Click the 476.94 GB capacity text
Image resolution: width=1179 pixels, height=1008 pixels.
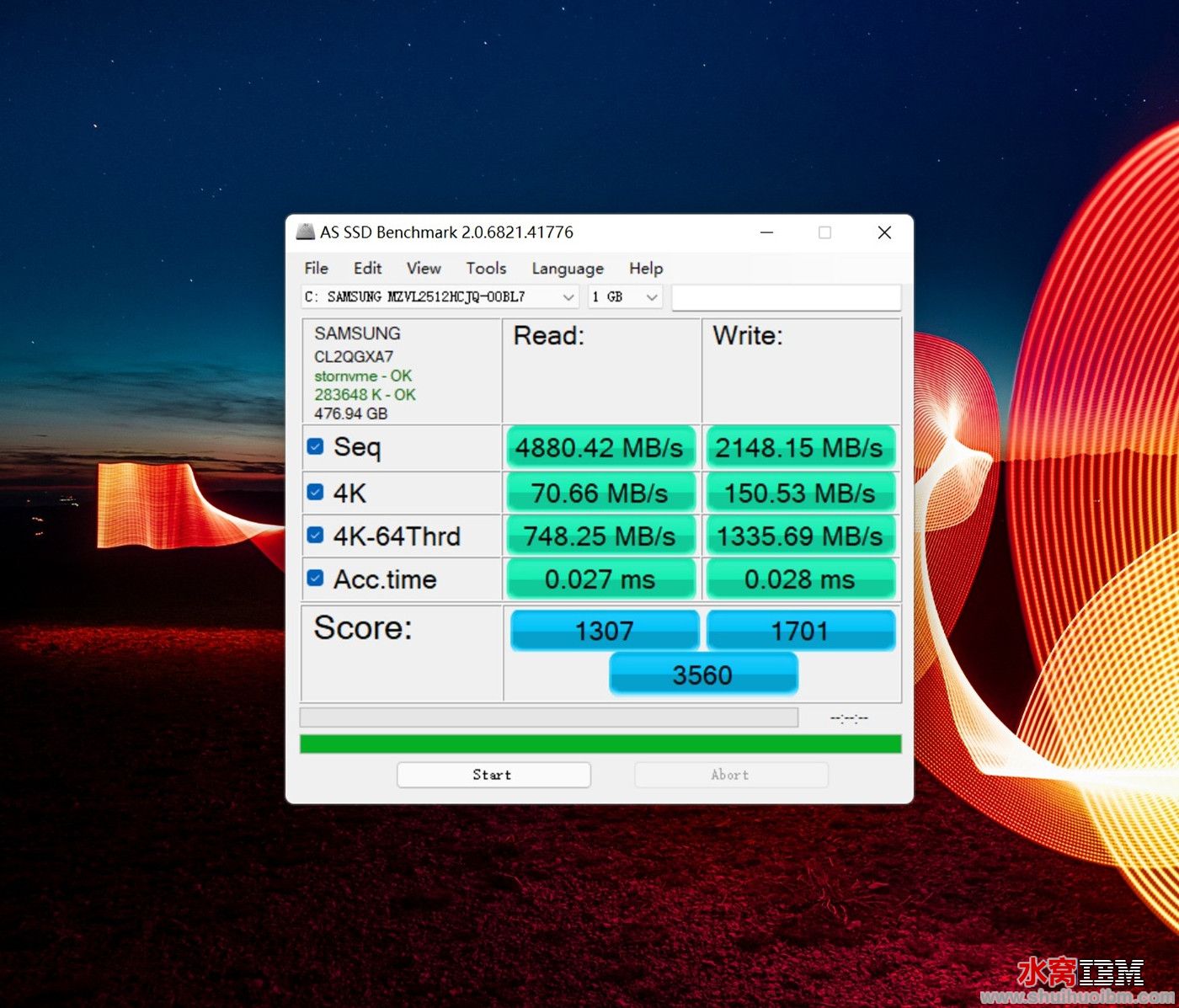[x=350, y=413]
